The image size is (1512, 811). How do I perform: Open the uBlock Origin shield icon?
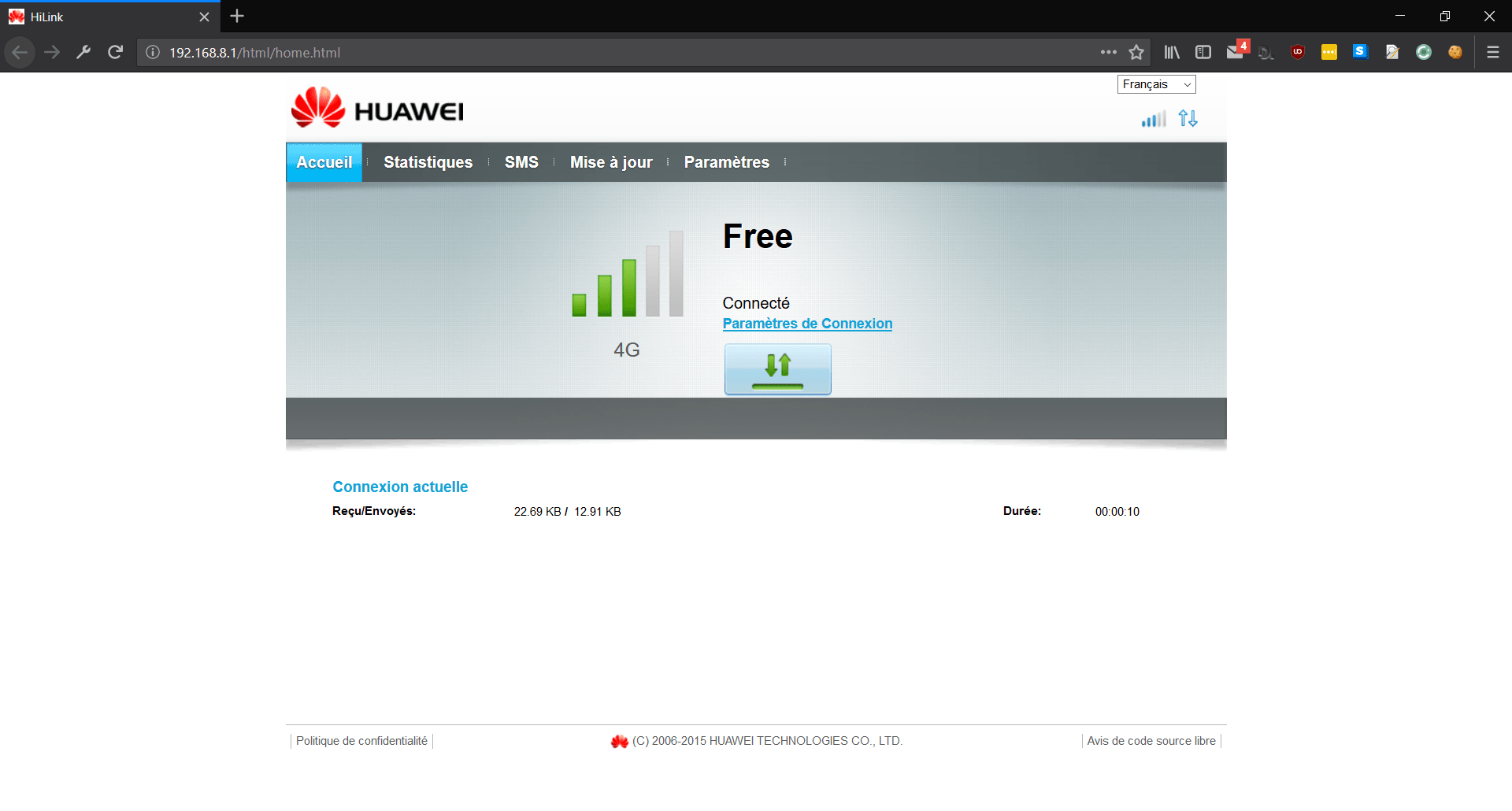(1298, 53)
